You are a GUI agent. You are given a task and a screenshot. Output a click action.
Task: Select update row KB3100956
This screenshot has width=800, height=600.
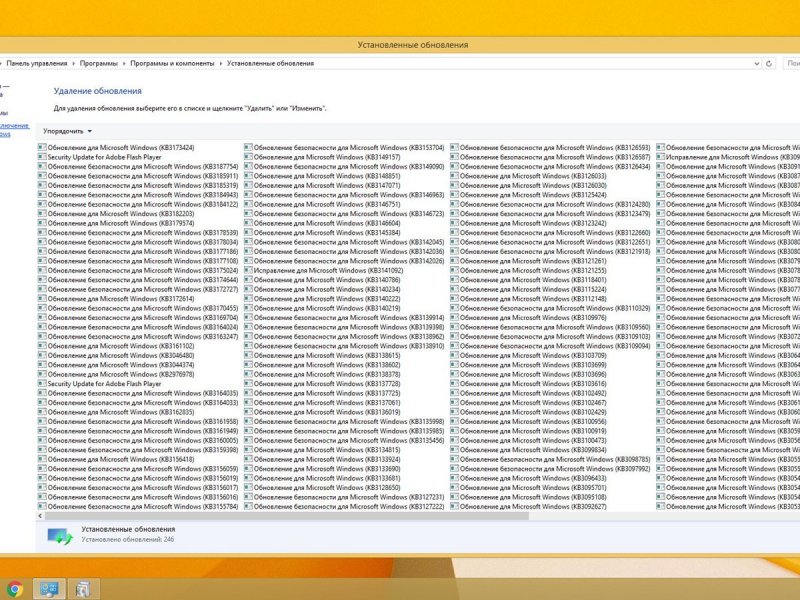tap(529, 421)
